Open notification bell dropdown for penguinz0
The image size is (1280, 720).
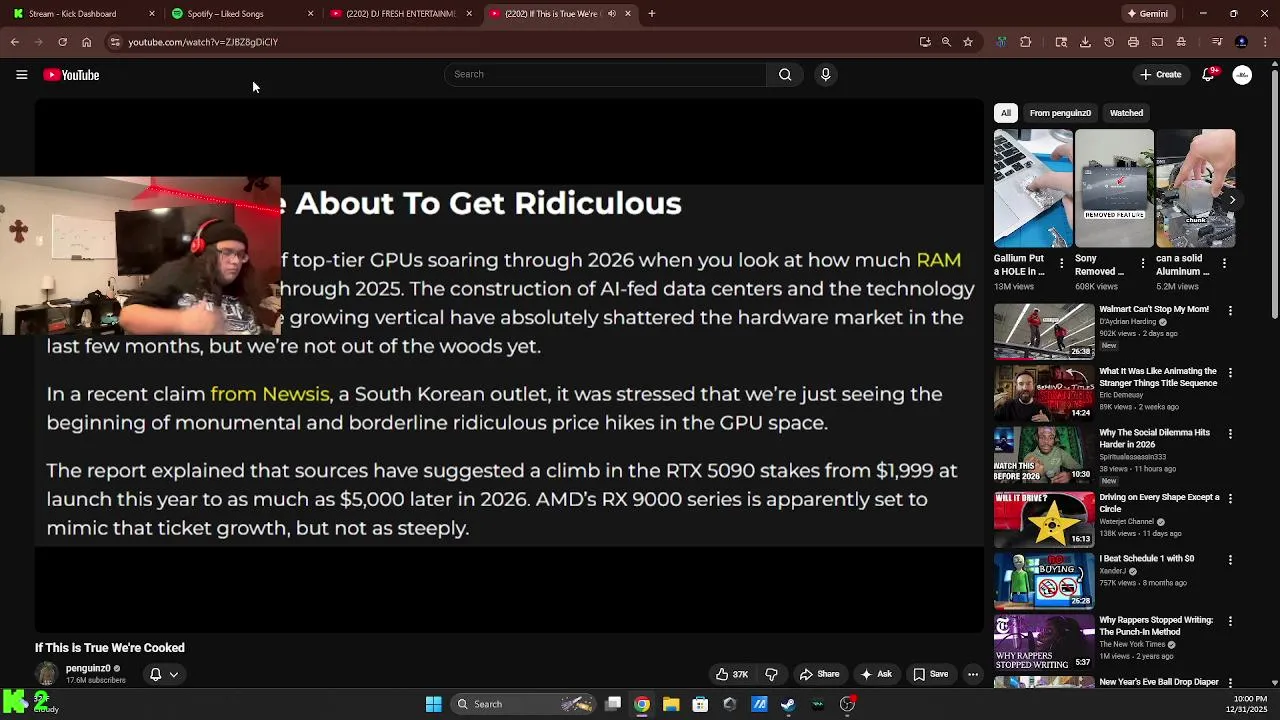coord(163,674)
